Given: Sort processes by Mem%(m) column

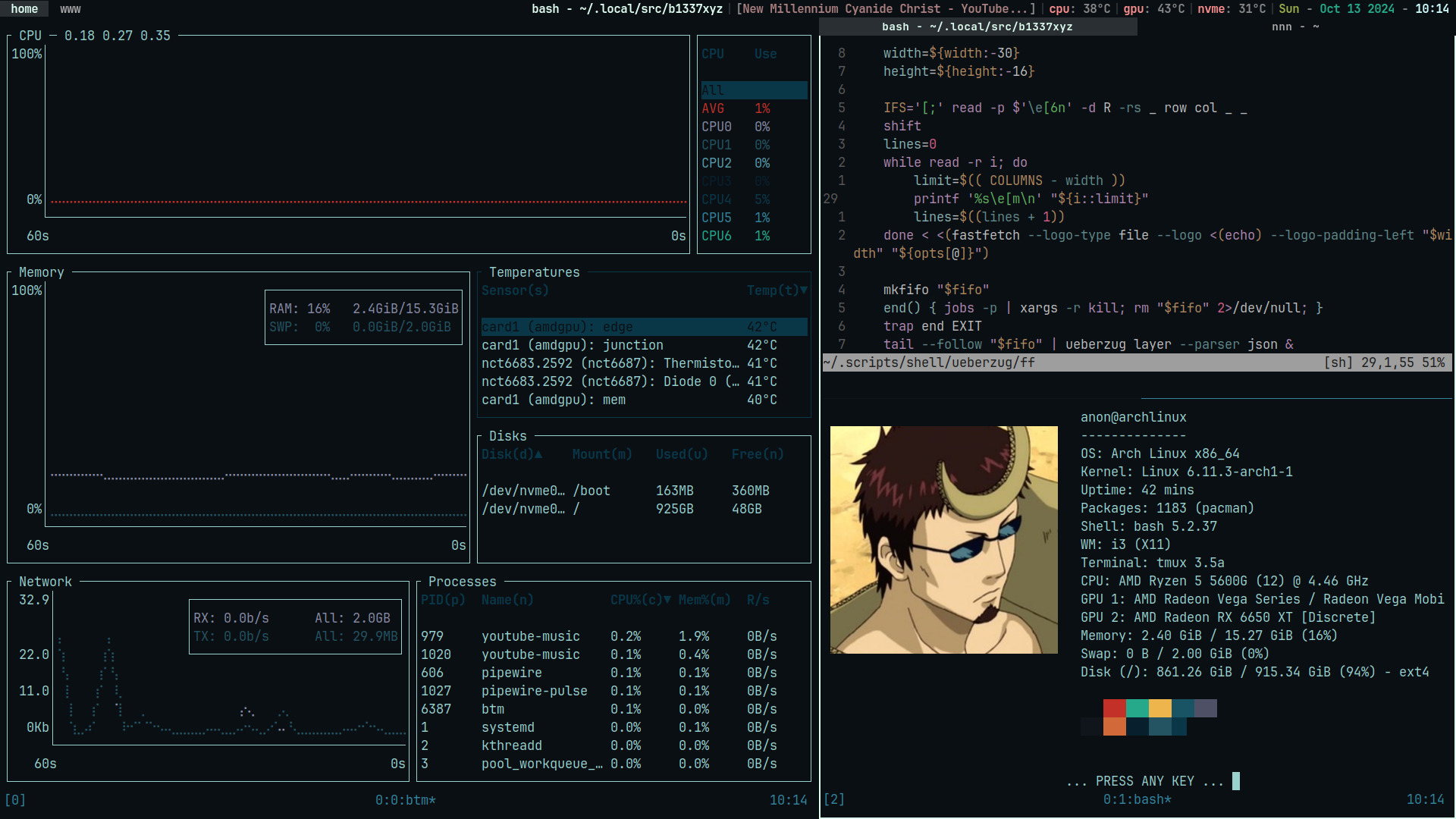Looking at the screenshot, I should pyautogui.click(x=704, y=600).
